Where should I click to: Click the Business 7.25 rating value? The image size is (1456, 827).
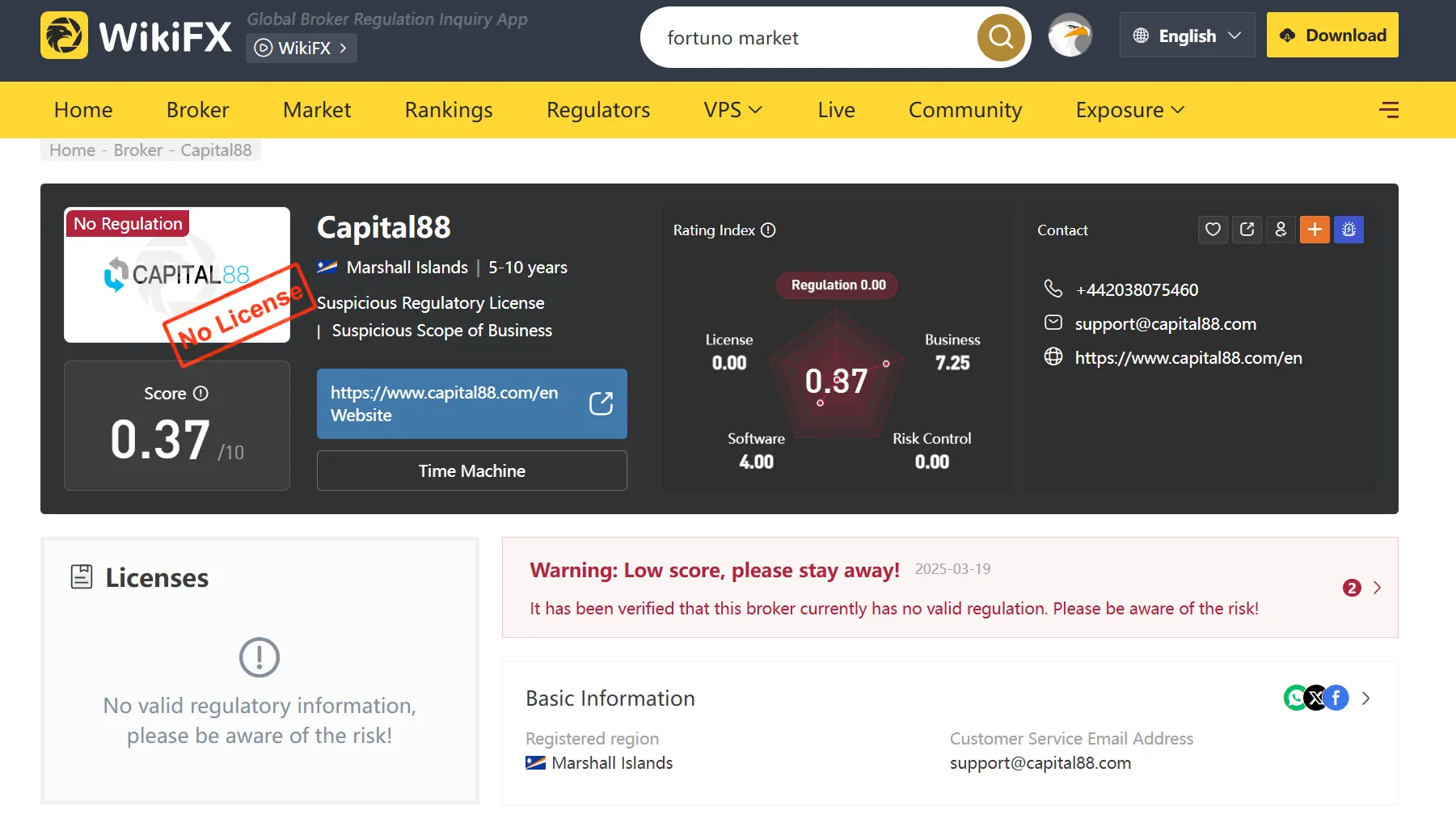(952, 363)
